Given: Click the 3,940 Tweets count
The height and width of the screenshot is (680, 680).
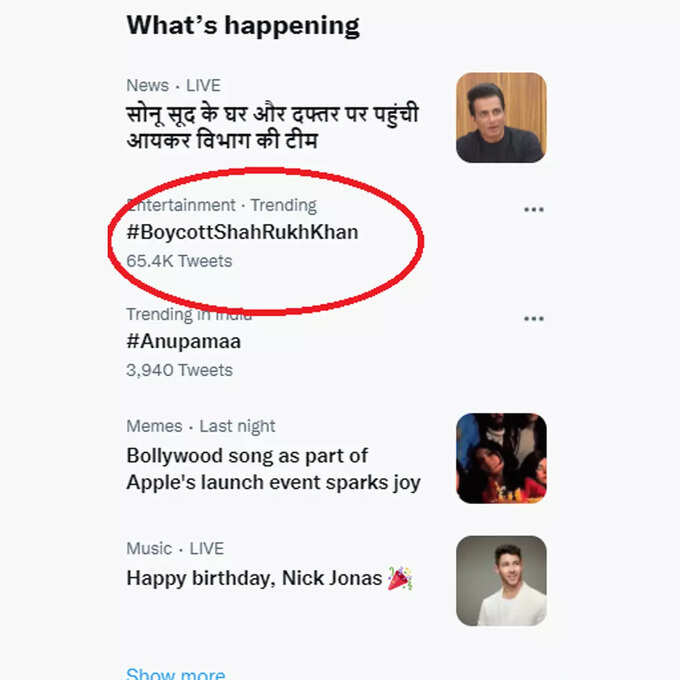Looking at the screenshot, I should pyautogui.click(x=179, y=370).
